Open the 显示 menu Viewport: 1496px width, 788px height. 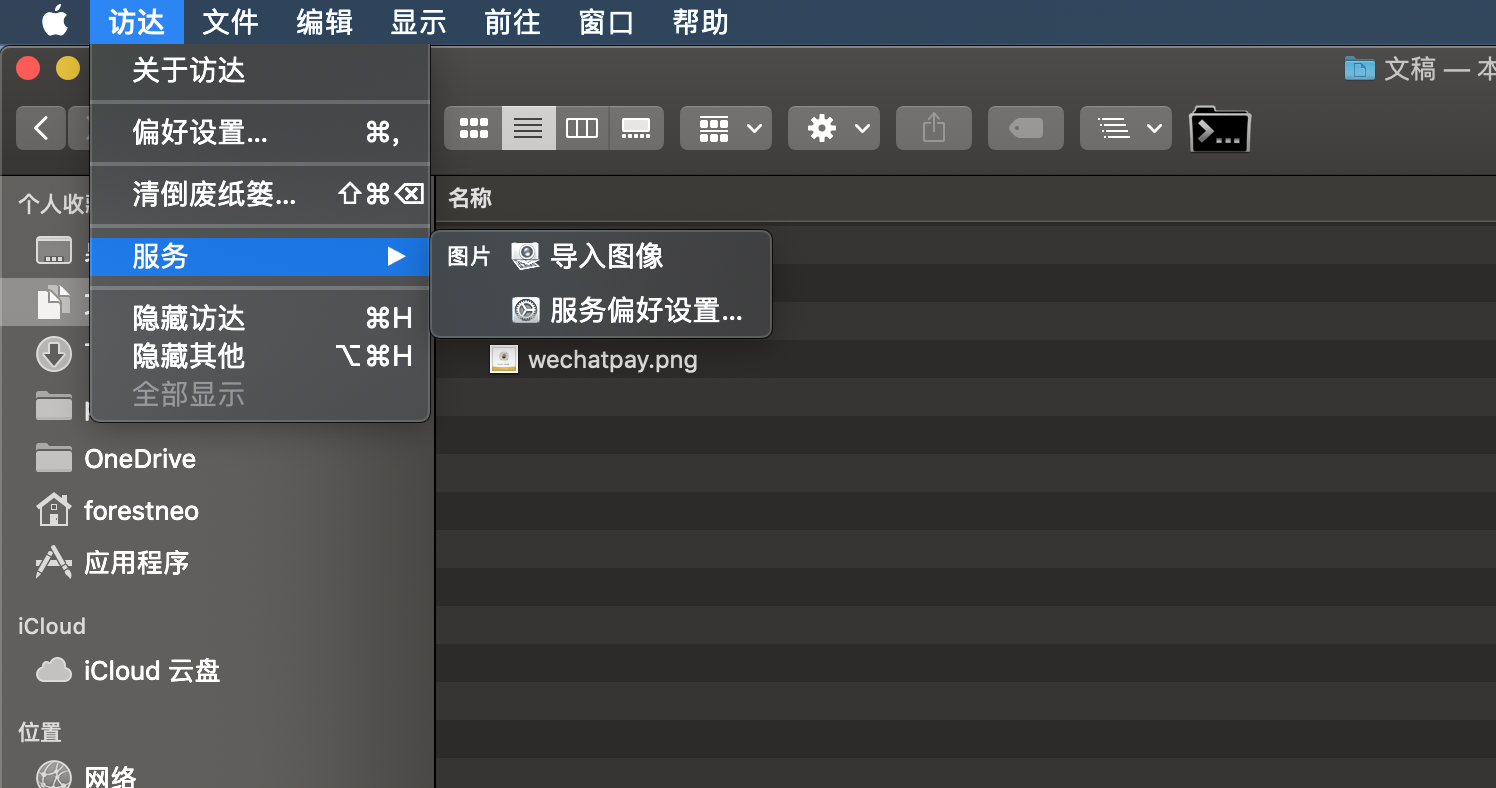pos(418,21)
